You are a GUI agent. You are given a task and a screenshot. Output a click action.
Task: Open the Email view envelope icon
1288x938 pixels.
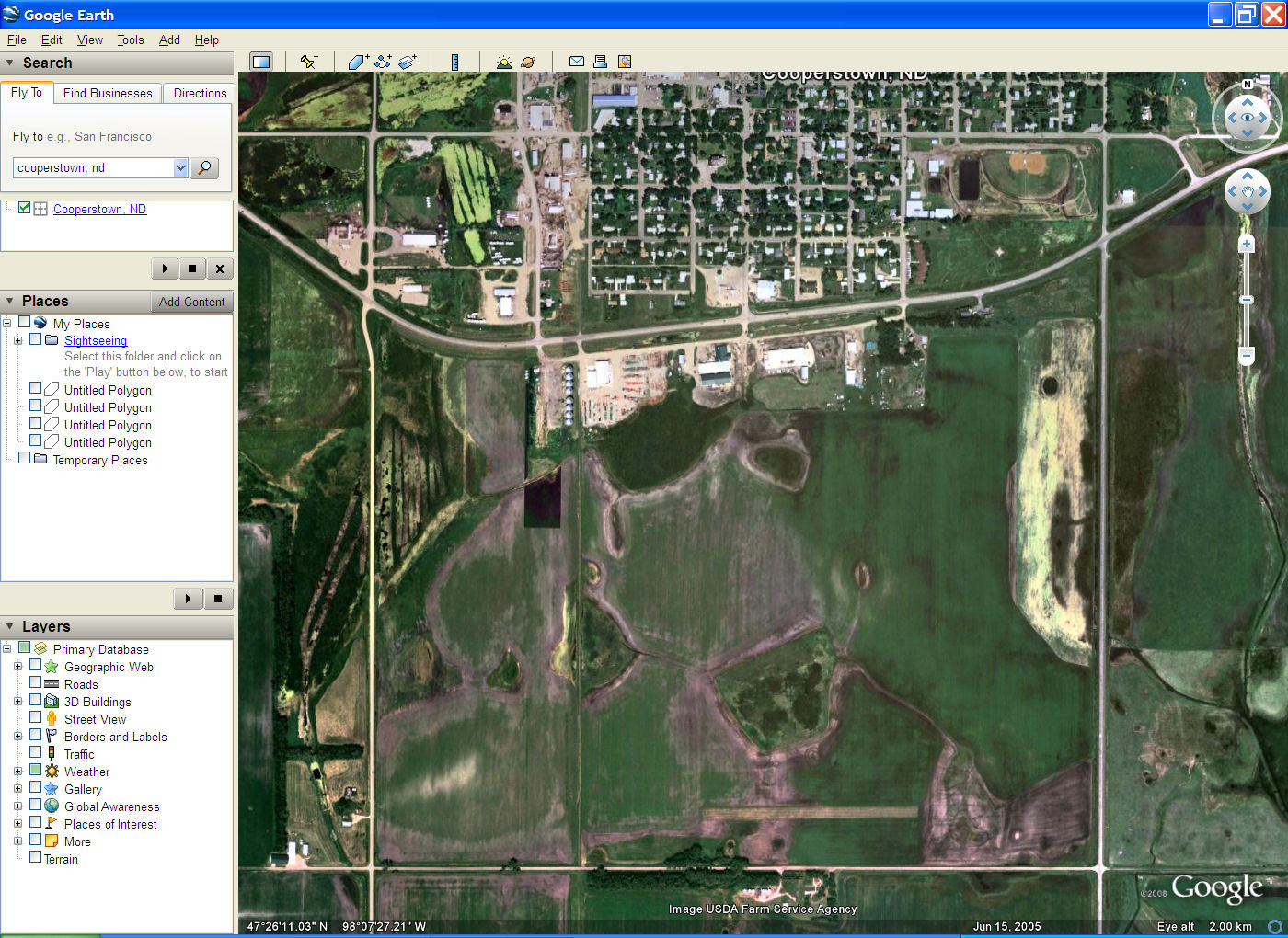tap(577, 62)
